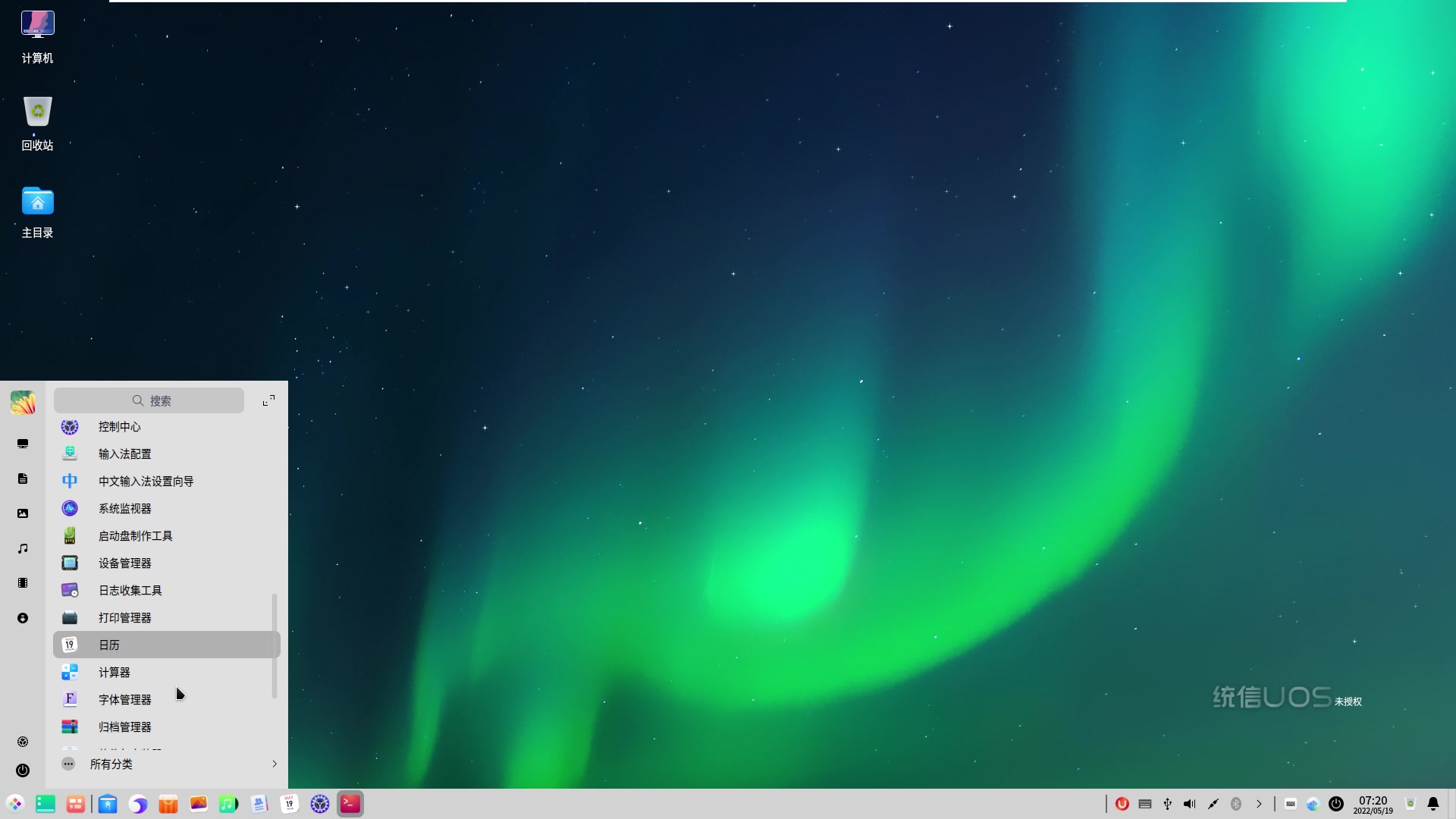Screen dimensions: 1456x819
Task: Click the launcher sidebar music icon
Action: click(x=23, y=548)
